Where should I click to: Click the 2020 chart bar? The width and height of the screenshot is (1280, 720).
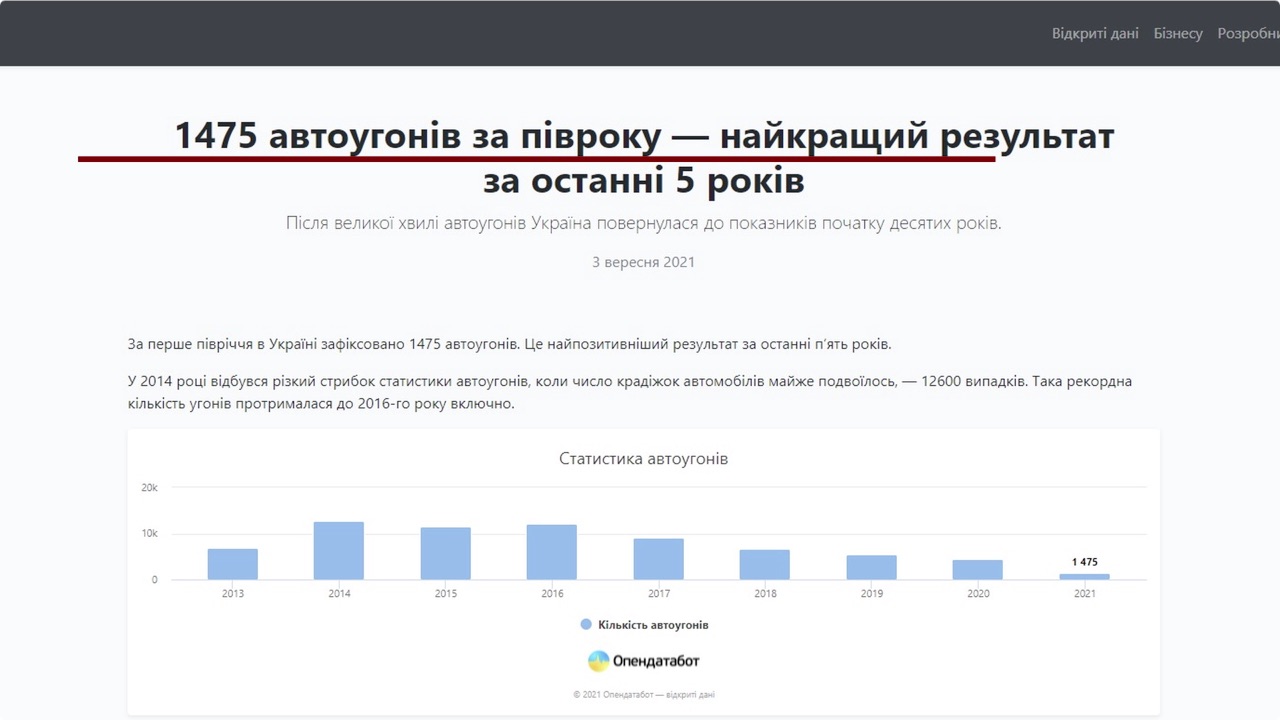point(978,570)
